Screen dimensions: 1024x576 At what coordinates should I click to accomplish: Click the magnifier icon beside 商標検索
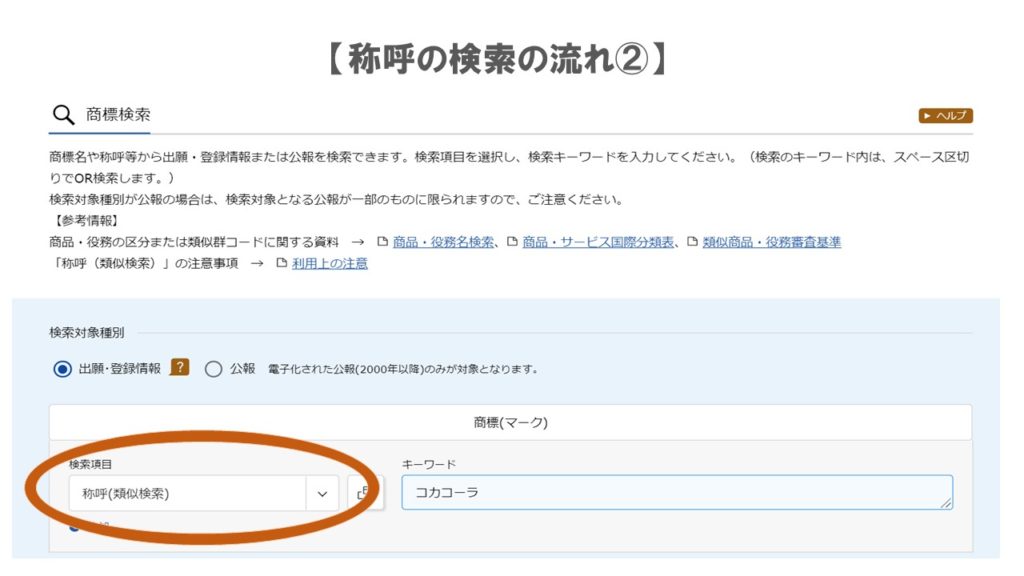coord(63,115)
